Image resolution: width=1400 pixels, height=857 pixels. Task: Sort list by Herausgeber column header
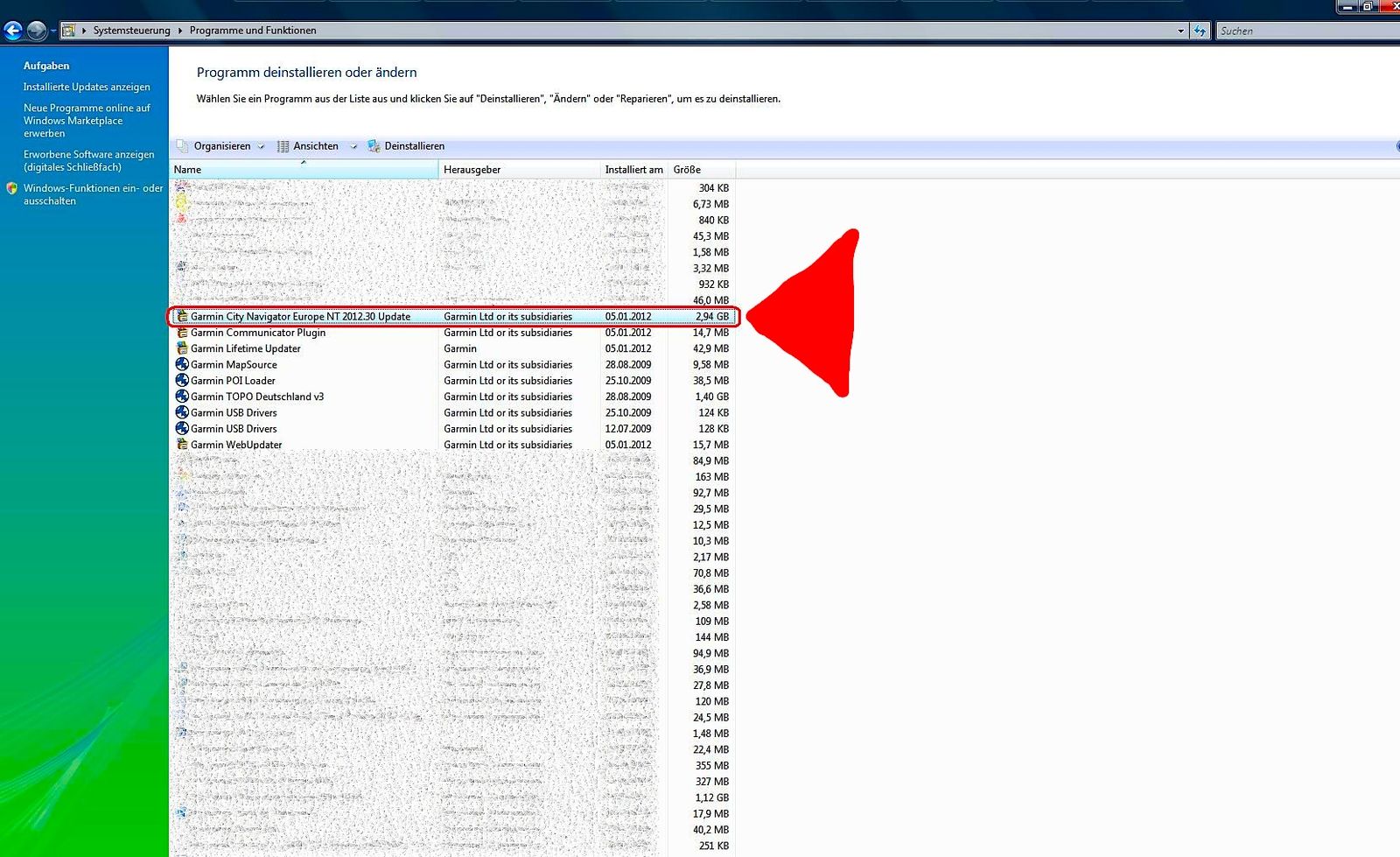(472, 170)
